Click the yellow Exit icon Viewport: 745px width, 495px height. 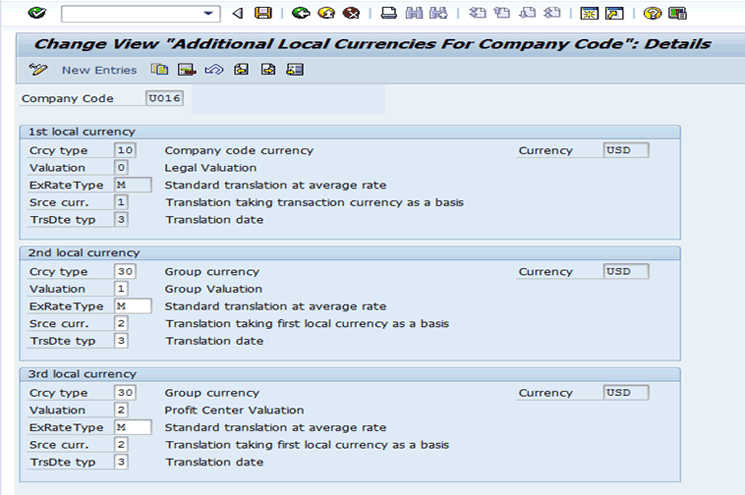[326, 13]
